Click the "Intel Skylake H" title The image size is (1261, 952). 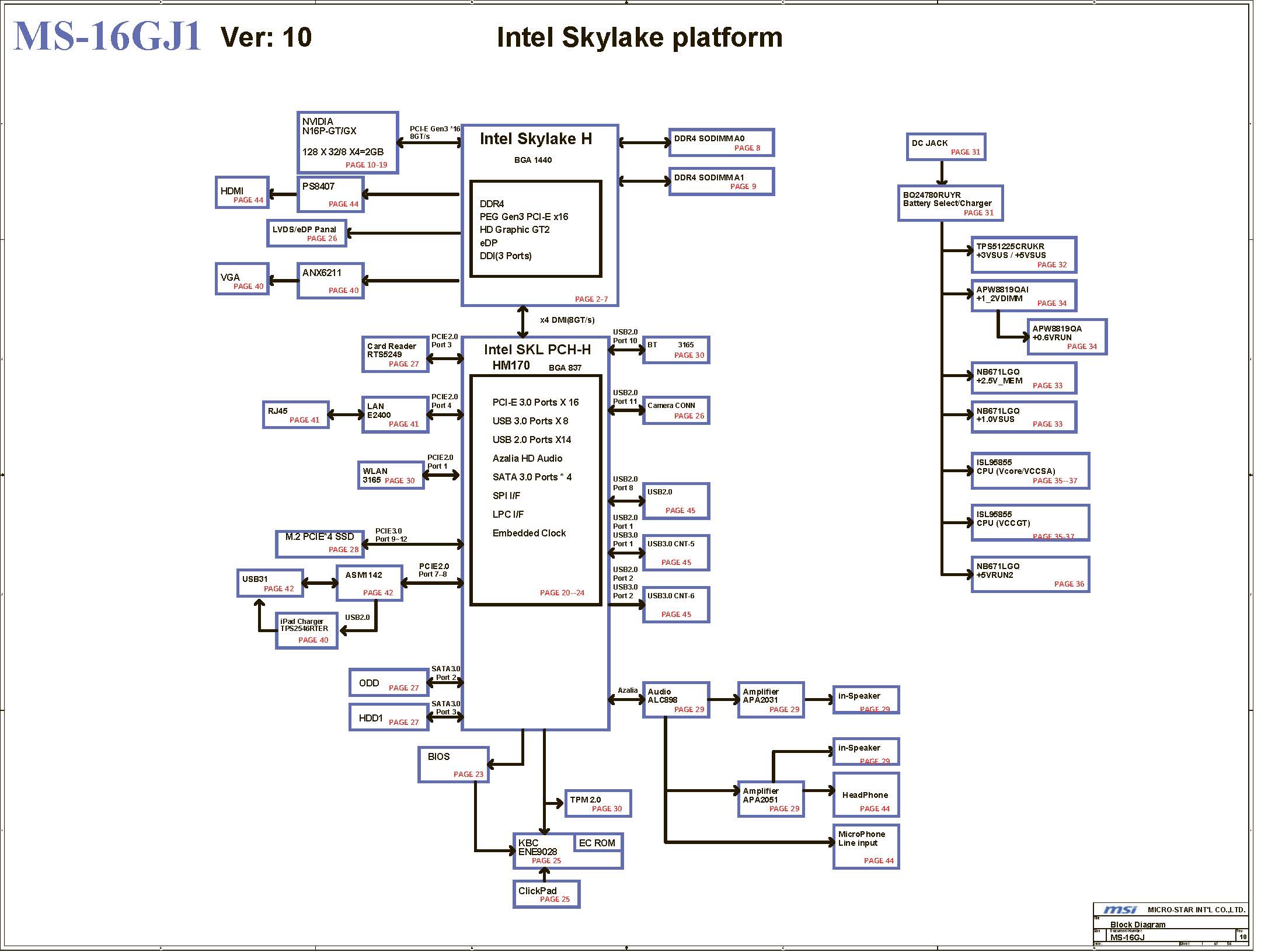click(536, 139)
